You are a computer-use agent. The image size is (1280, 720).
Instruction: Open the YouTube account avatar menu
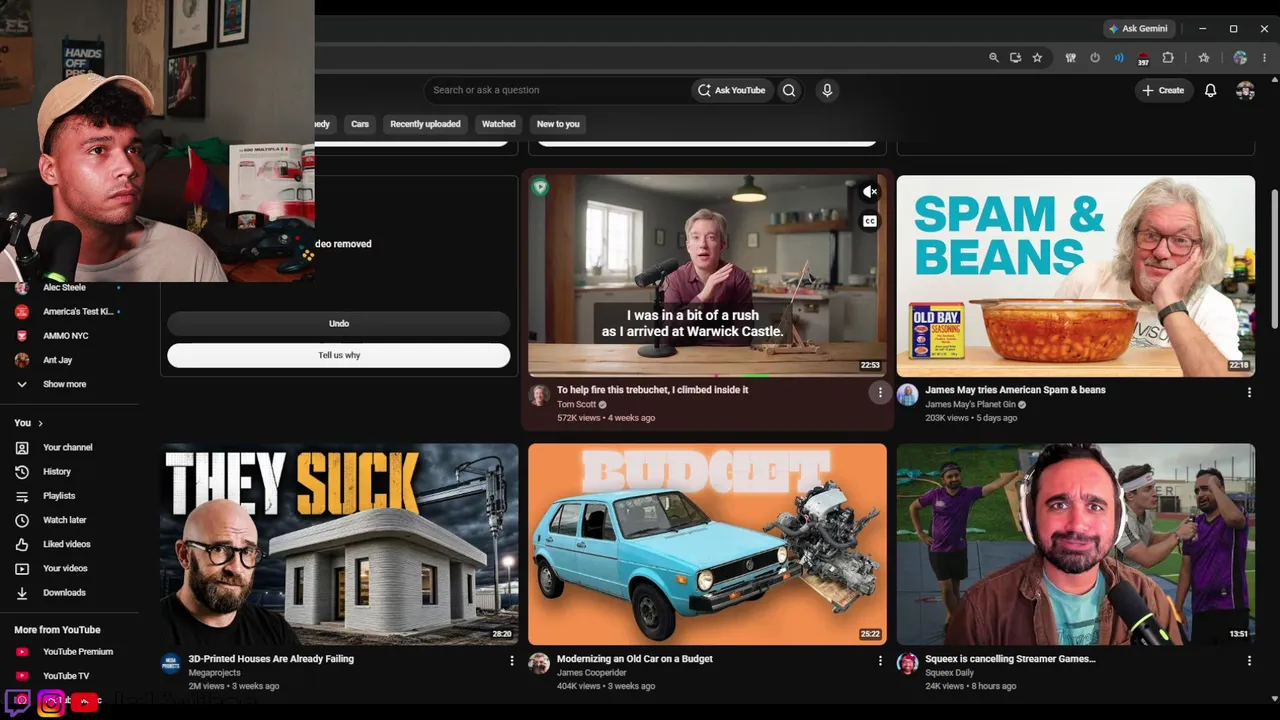click(x=1245, y=90)
